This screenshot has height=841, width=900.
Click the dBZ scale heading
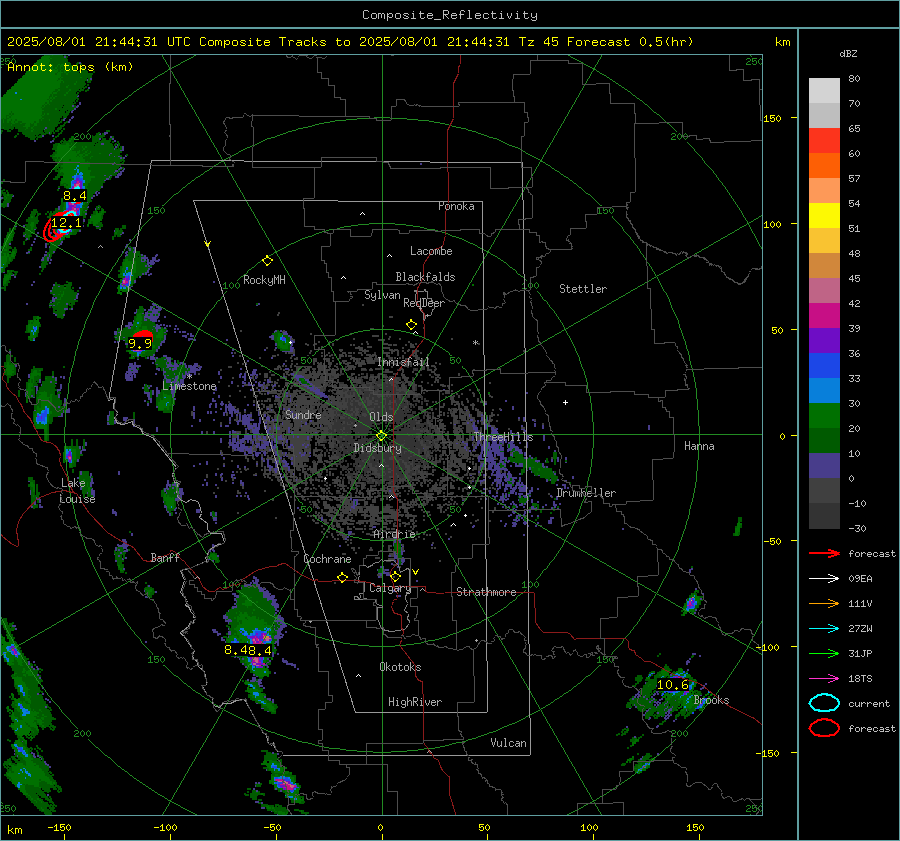[x=848, y=53]
